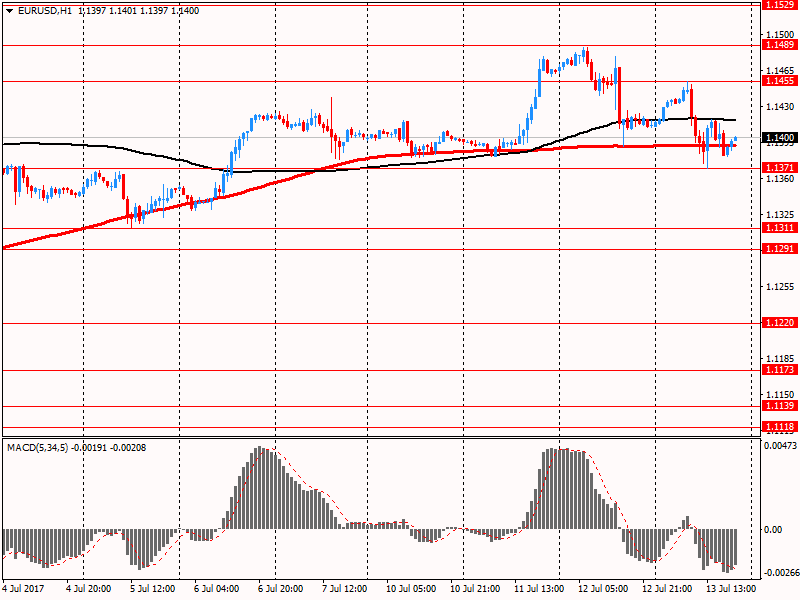Select the 1.1220 price level label
This screenshot has height=600, width=800.
(780, 322)
